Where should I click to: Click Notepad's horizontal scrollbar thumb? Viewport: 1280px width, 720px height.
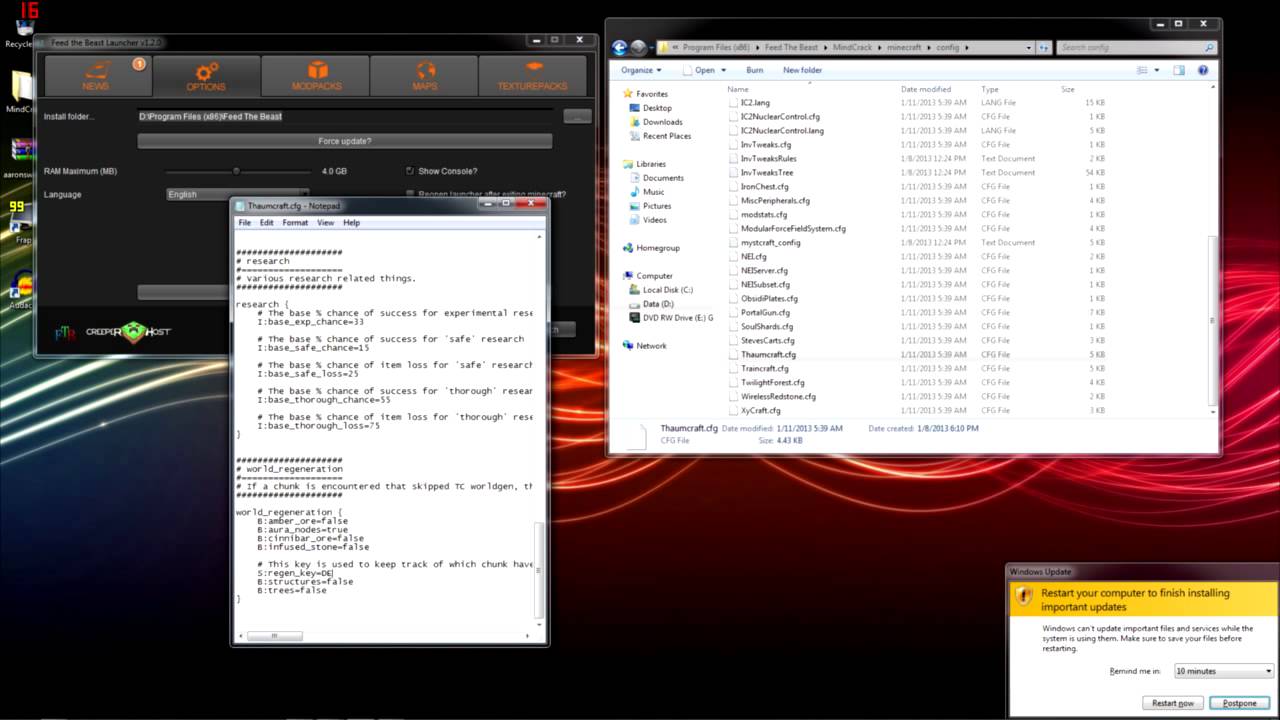click(x=274, y=636)
